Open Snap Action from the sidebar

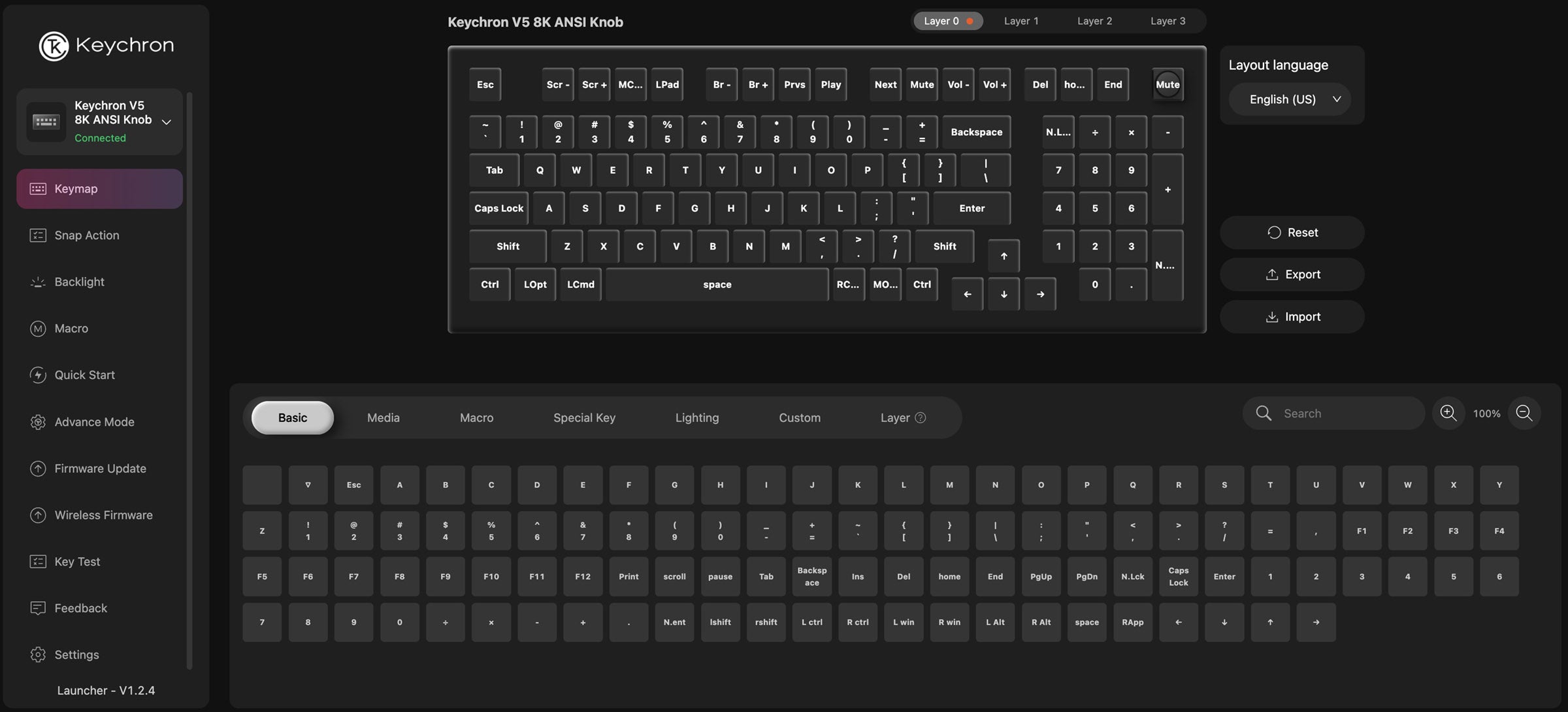pos(87,235)
